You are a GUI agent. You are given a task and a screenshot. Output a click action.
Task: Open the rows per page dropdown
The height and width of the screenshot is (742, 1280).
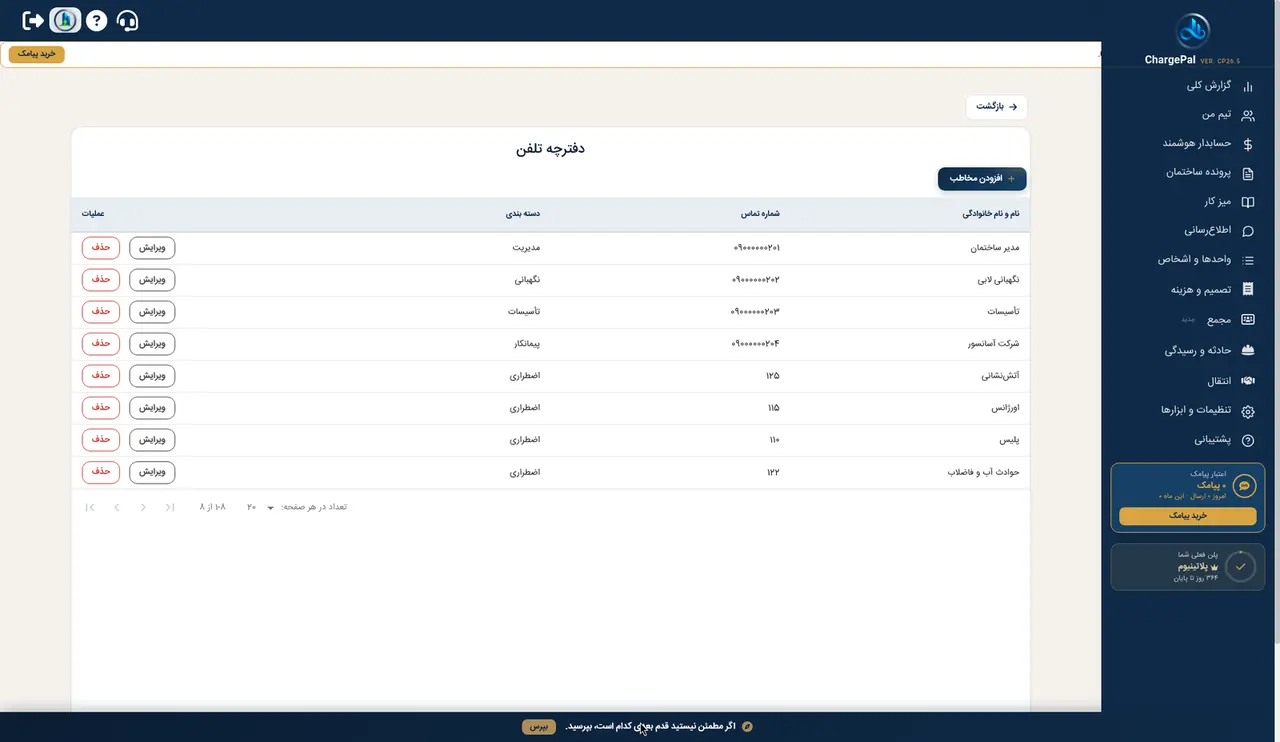click(261, 507)
